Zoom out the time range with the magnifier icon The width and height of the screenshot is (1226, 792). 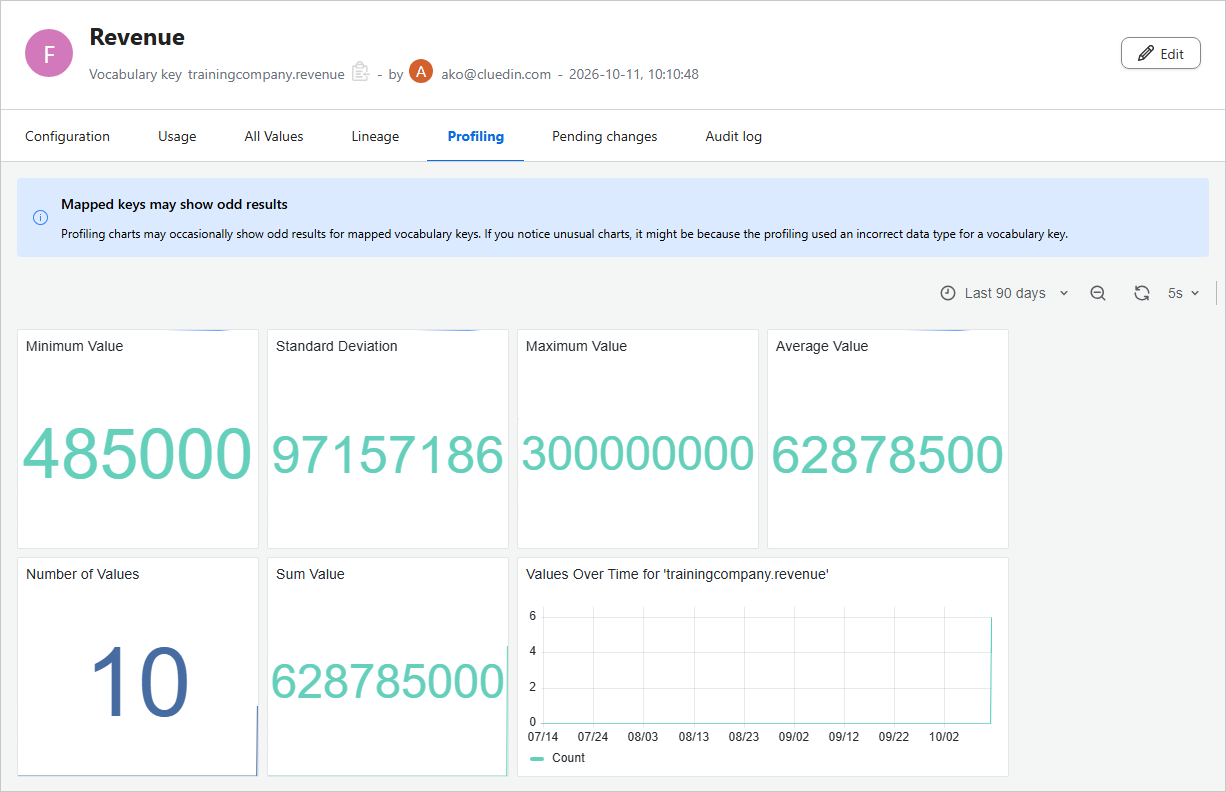pos(1098,293)
